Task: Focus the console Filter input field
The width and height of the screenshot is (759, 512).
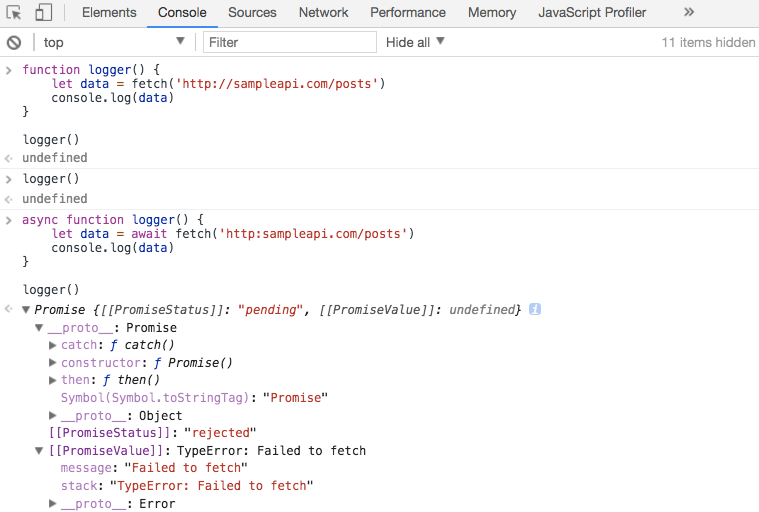Action: tap(289, 43)
